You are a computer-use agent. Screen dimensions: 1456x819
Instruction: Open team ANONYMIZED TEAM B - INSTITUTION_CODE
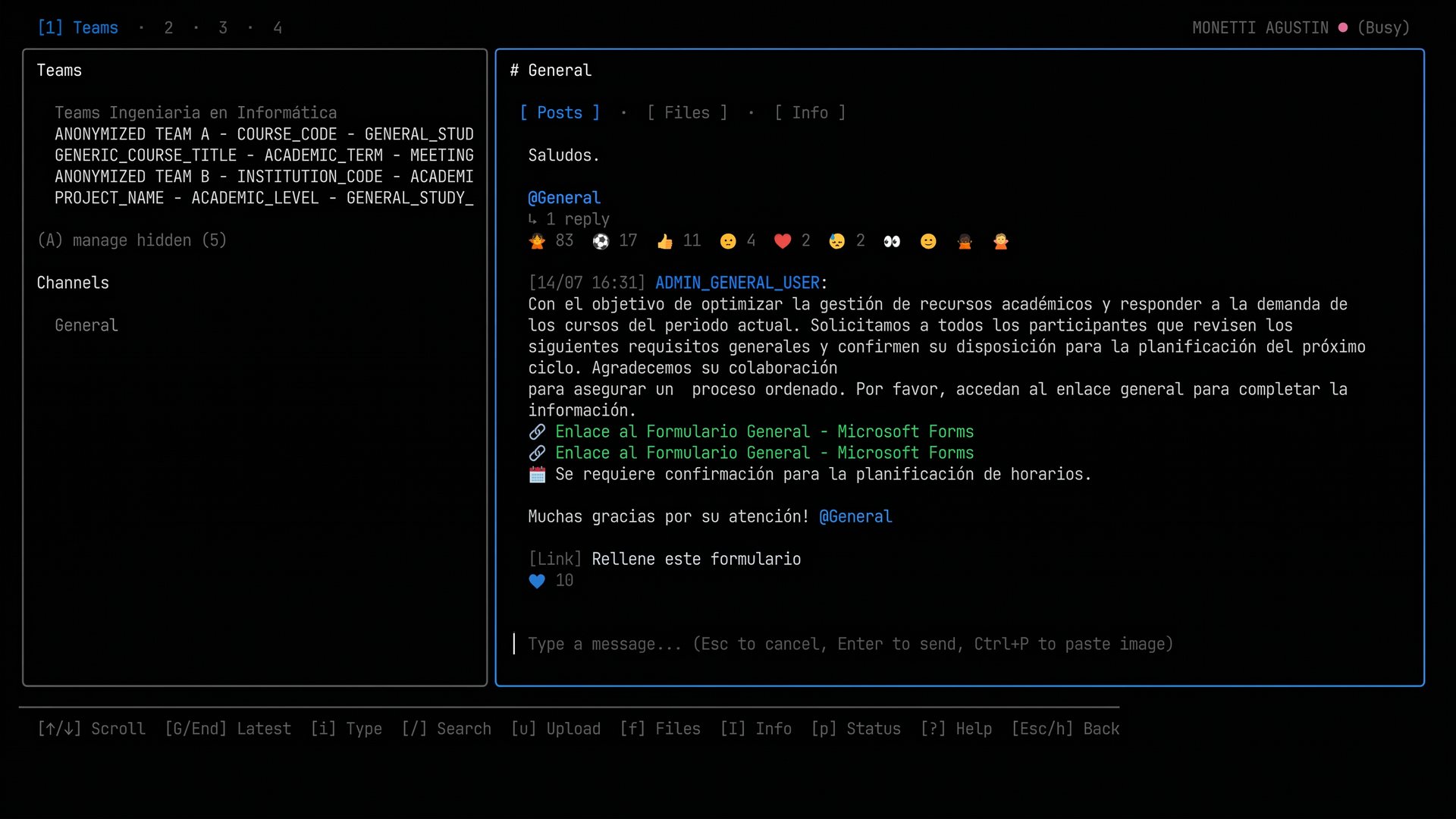[264, 177]
